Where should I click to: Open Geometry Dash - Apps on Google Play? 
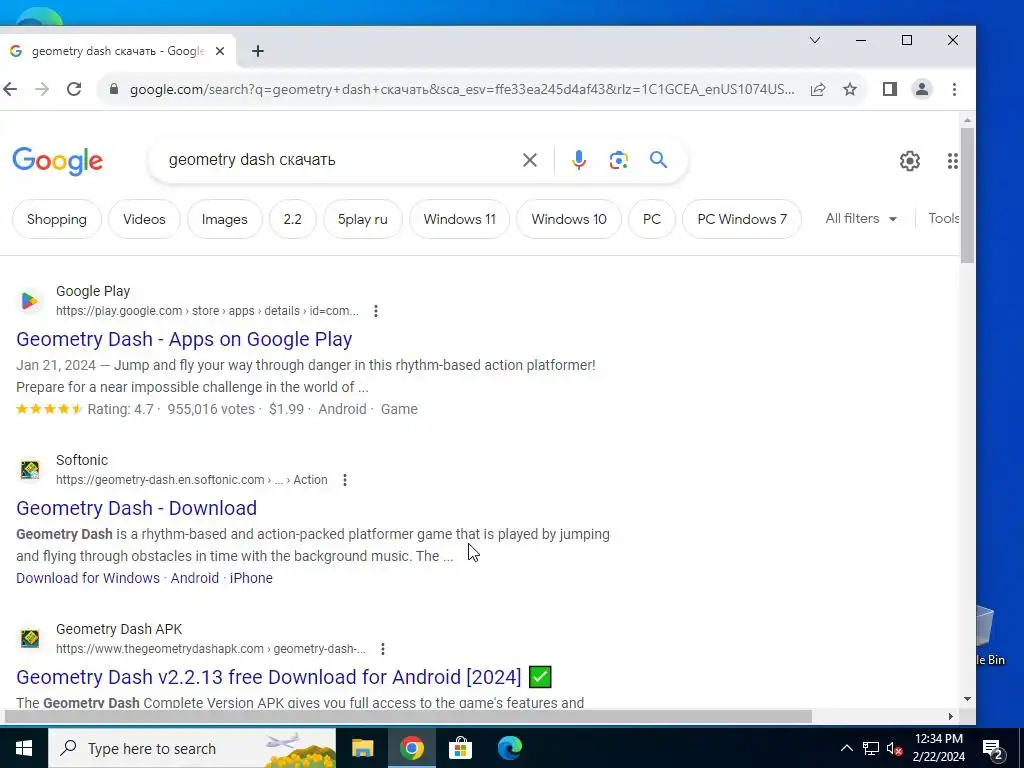pyautogui.click(x=184, y=339)
